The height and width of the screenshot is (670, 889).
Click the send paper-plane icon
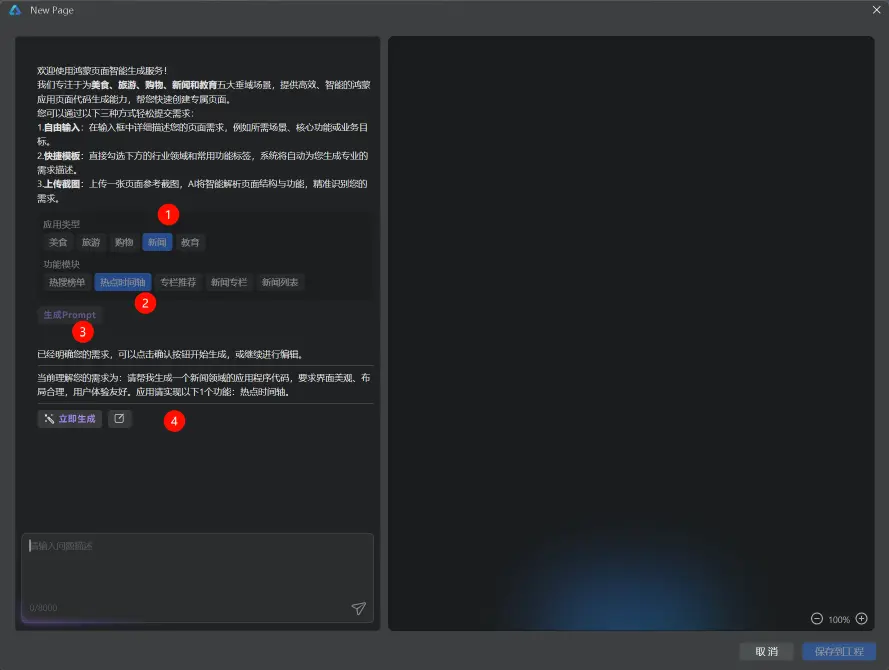pyautogui.click(x=358, y=608)
